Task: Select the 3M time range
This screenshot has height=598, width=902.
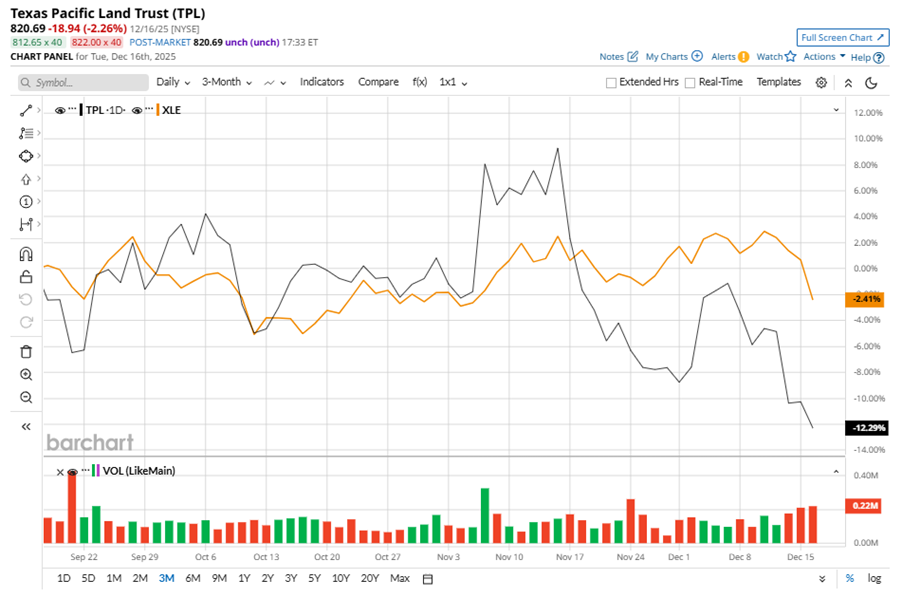Action: (166, 578)
